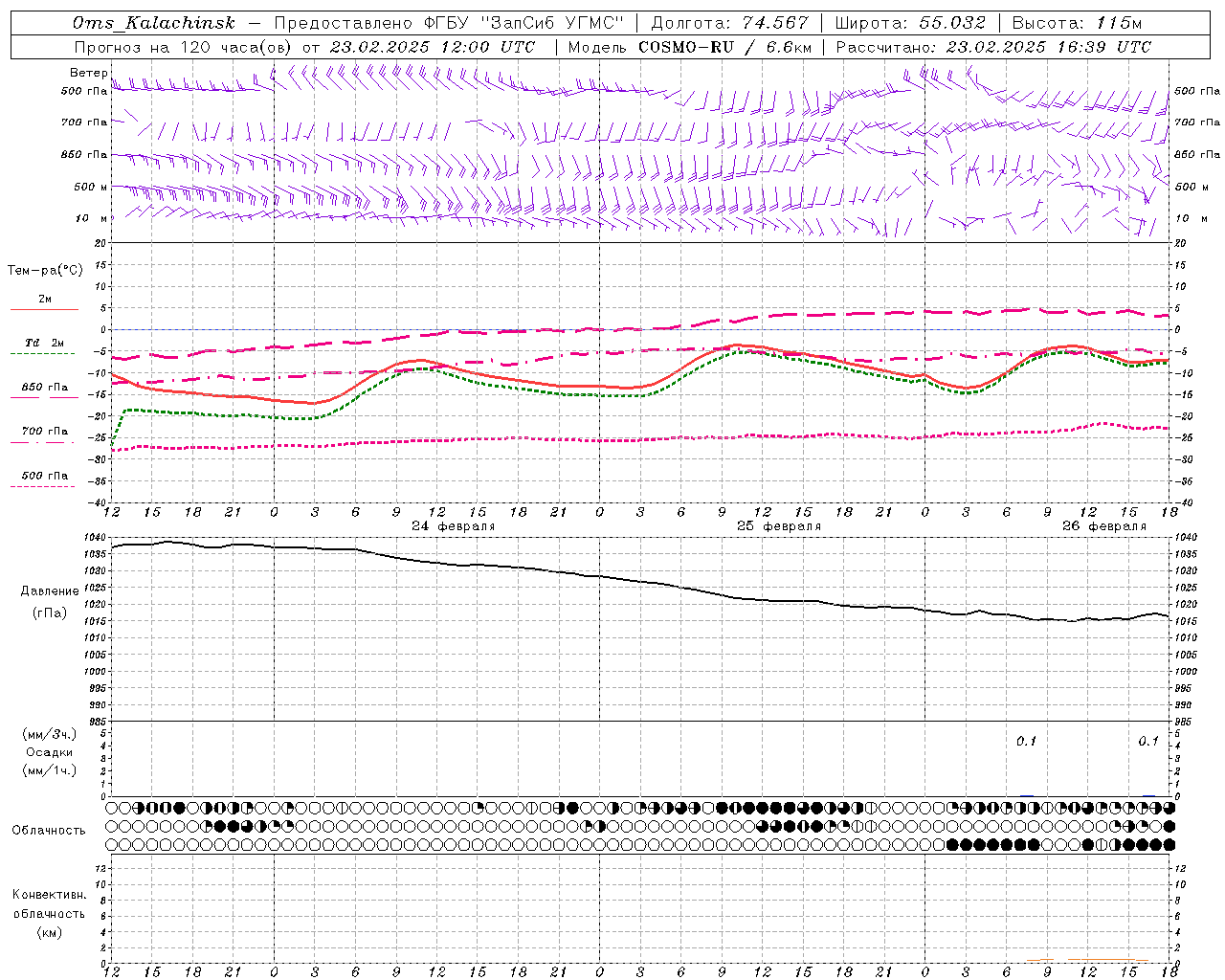The width and height of the screenshot is (1225, 980).
Task: Click the (км) unit under convective облачность
Action: click(x=50, y=932)
